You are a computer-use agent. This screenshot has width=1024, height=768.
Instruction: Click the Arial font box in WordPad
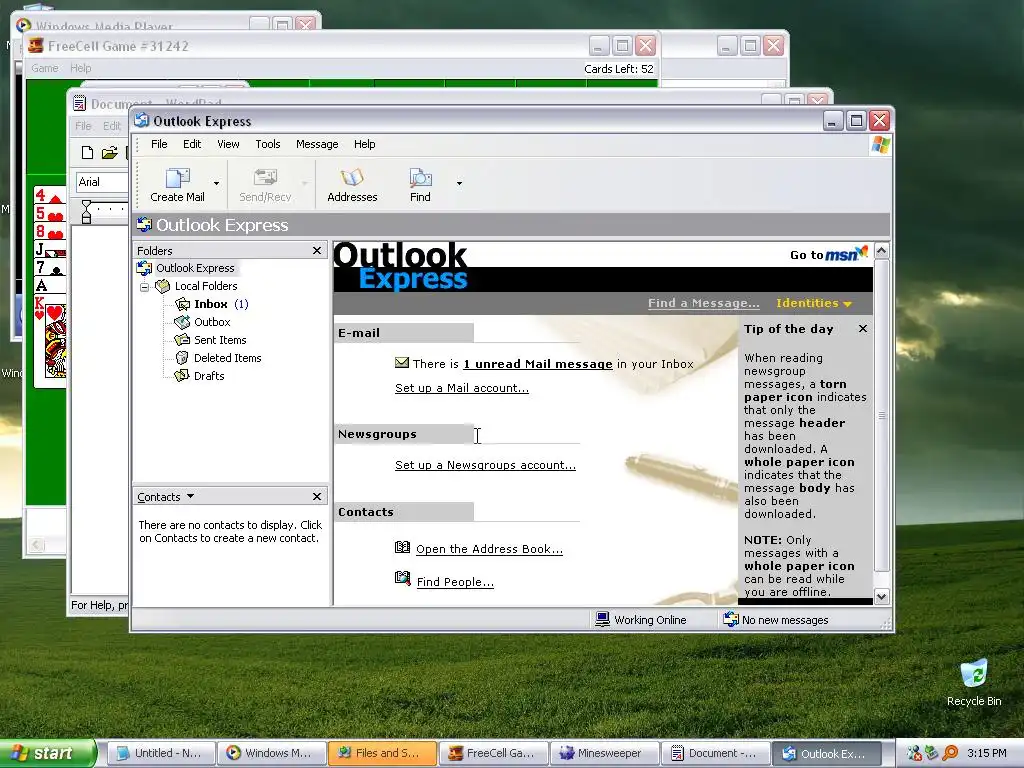(x=101, y=182)
